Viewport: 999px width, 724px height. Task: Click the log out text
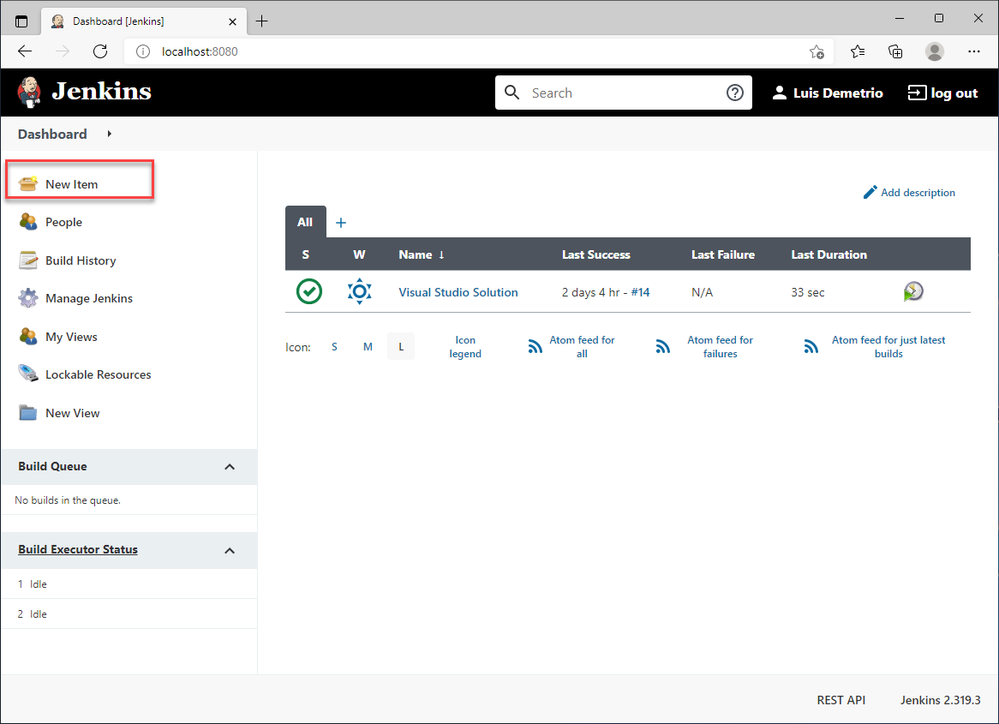[x=954, y=93]
